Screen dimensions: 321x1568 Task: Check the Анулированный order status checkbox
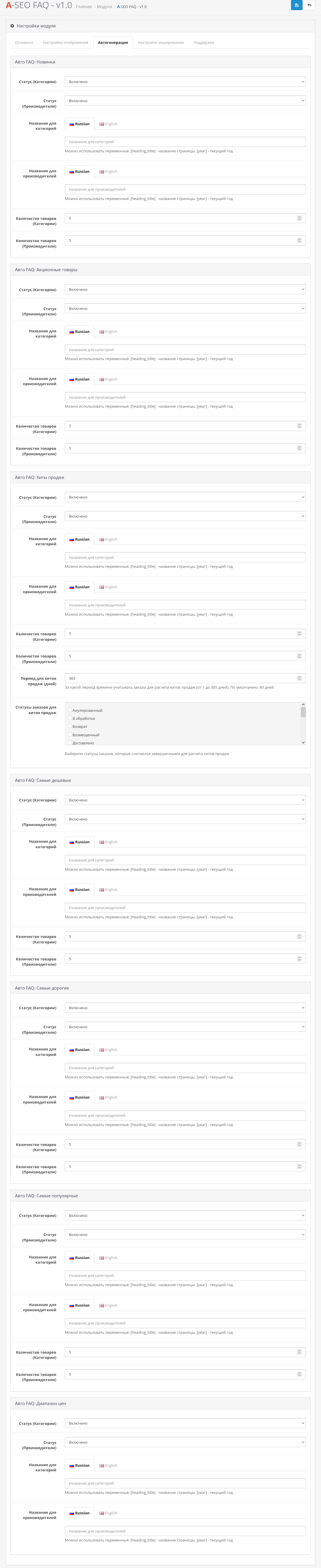pos(70,710)
